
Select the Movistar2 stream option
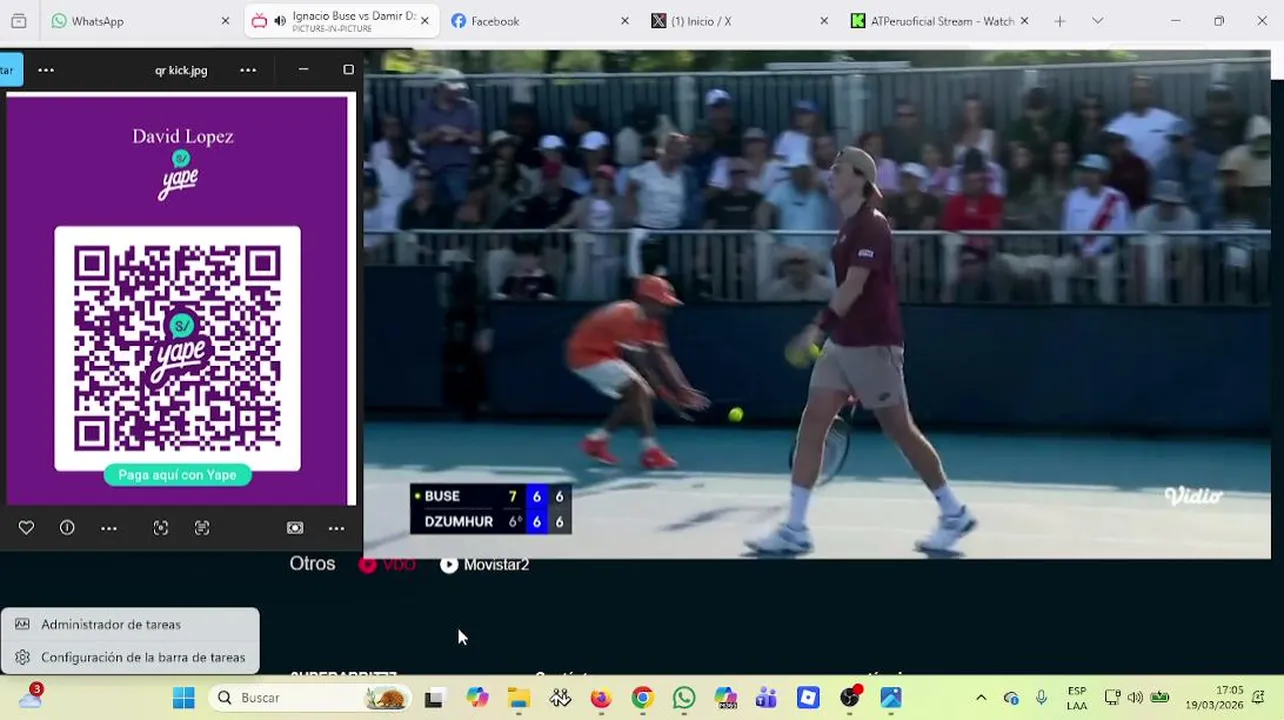click(x=485, y=565)
